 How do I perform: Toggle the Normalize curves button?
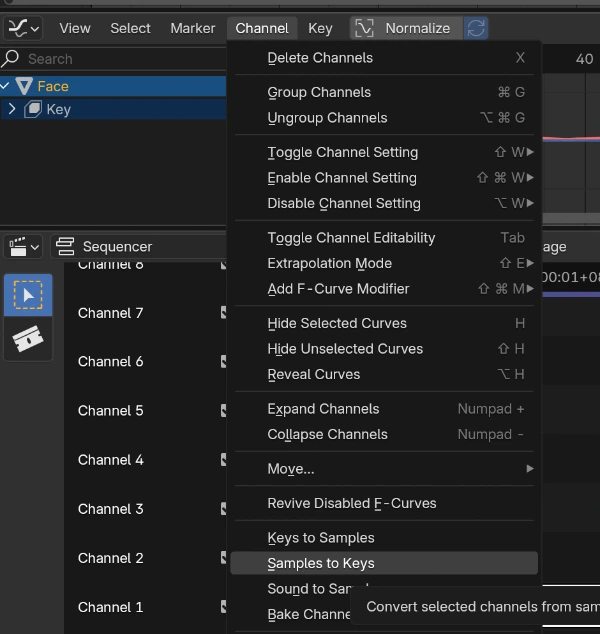(x=405, y=28)
